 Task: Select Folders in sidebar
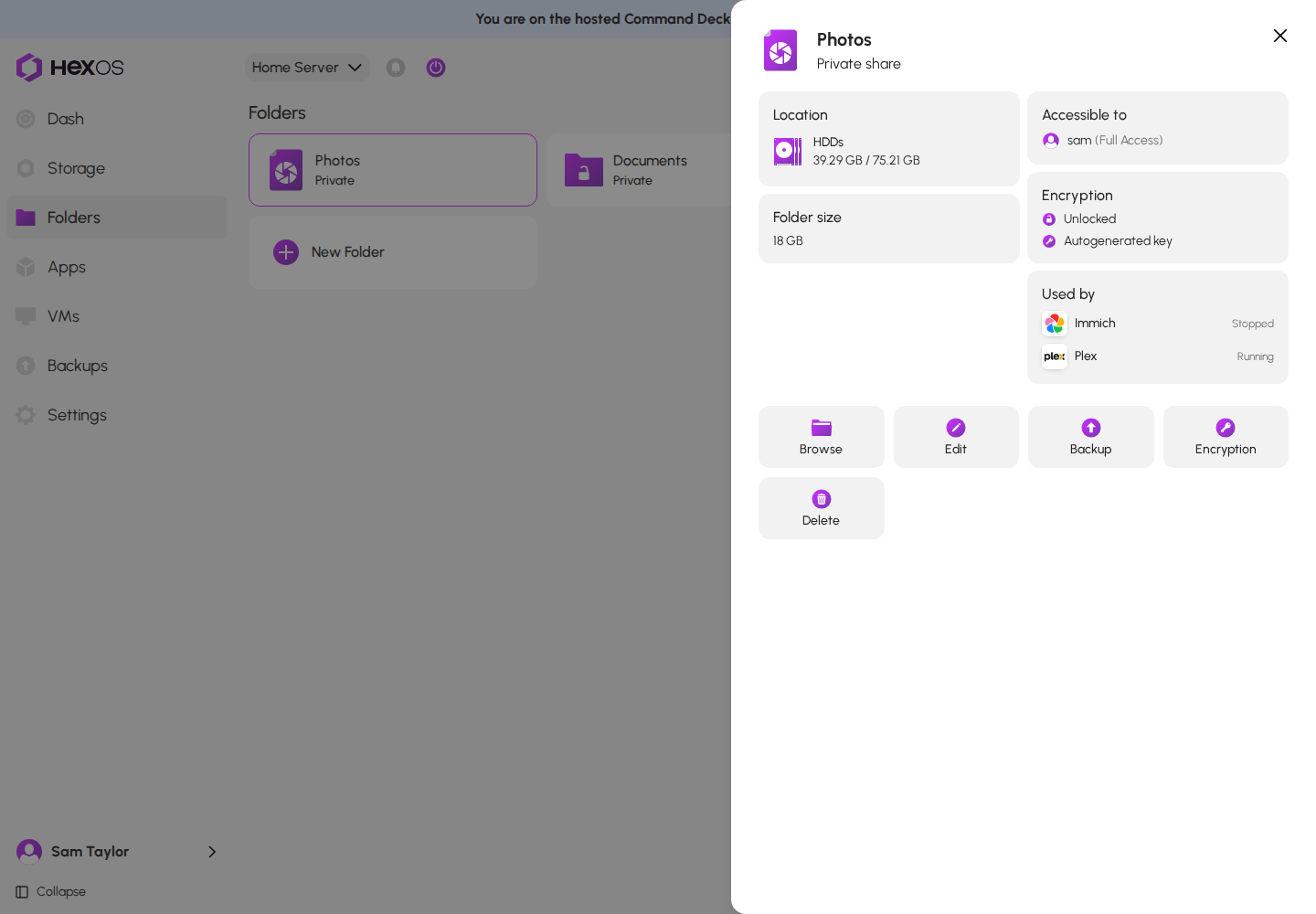(x=117, y=218)
